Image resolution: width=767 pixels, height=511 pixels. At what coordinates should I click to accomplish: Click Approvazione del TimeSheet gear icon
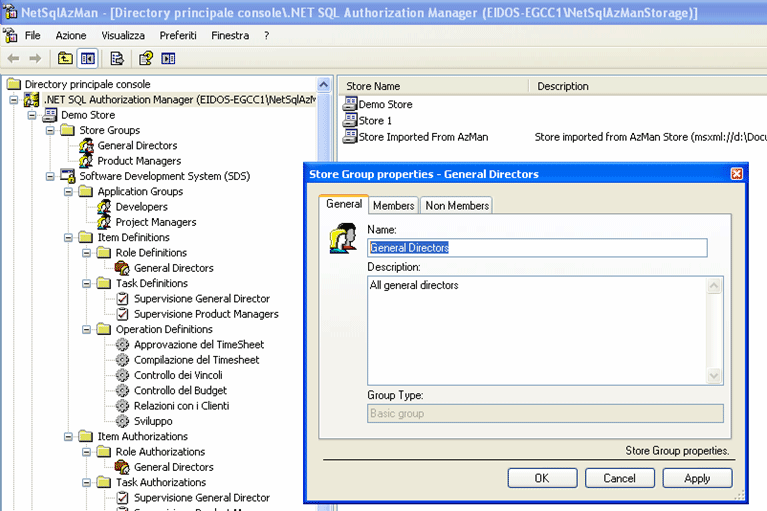tap(122, 345)
